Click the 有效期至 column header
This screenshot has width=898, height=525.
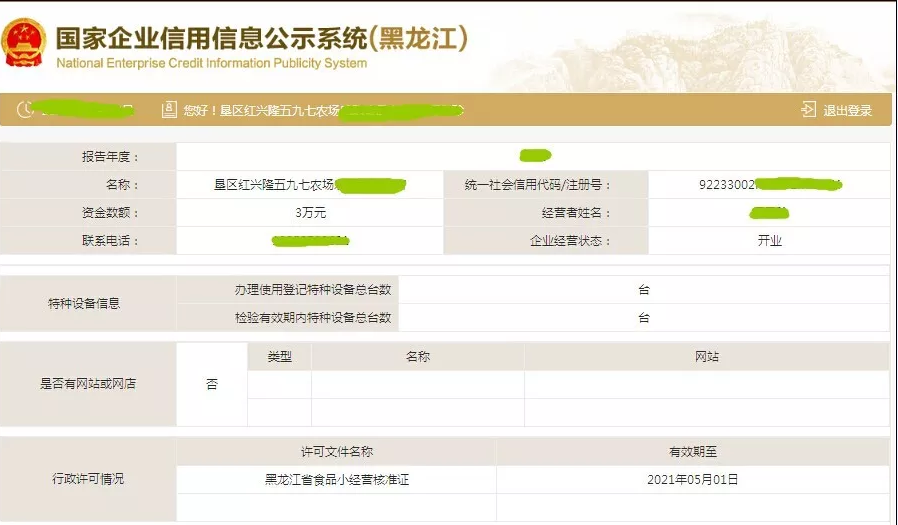click(693, 452)
